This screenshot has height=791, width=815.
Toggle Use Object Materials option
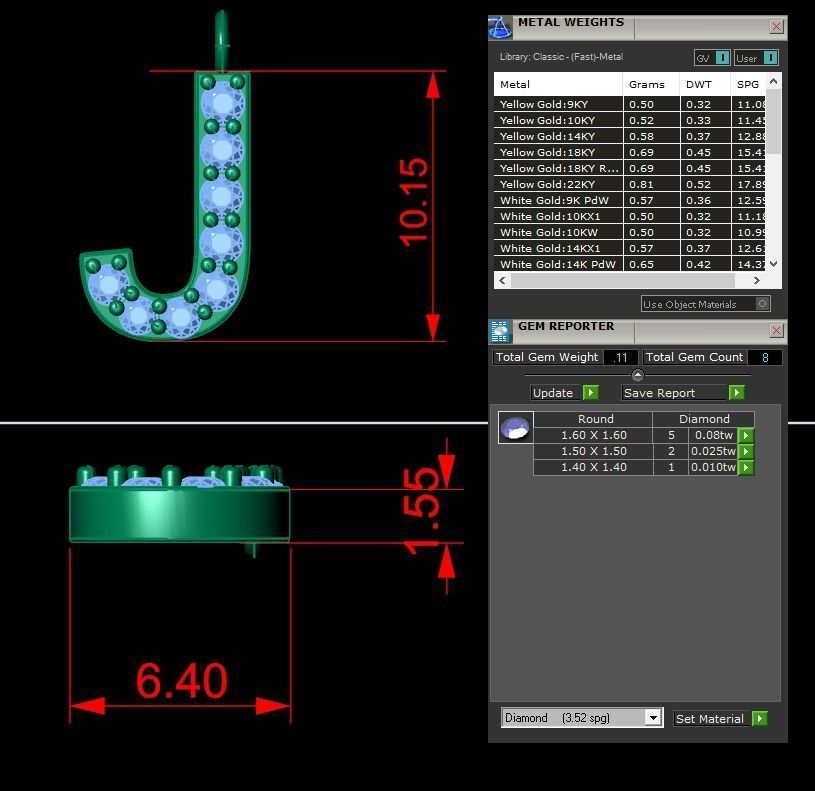(762, 304)
